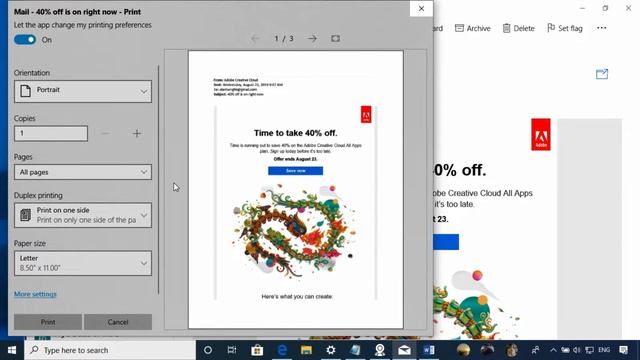This screenshot has width=640, height=360.
Task: Show hidden system tray icons
Action: (553, 350)
